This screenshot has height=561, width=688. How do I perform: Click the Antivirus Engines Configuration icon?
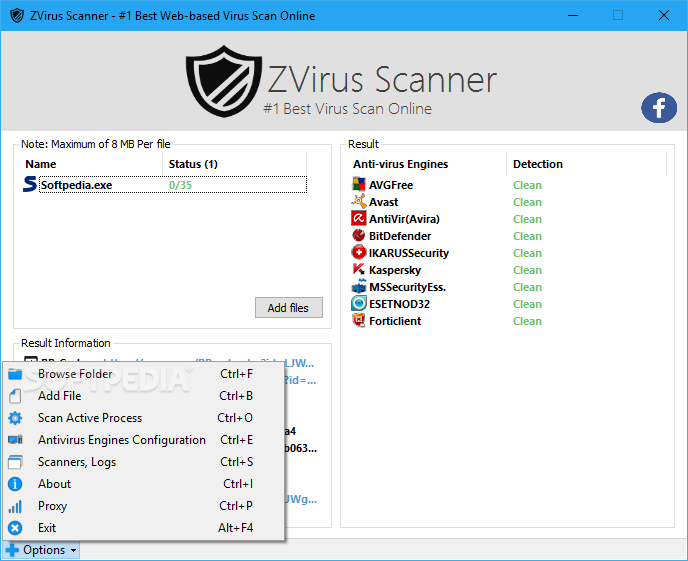click(x=15, y=440)
